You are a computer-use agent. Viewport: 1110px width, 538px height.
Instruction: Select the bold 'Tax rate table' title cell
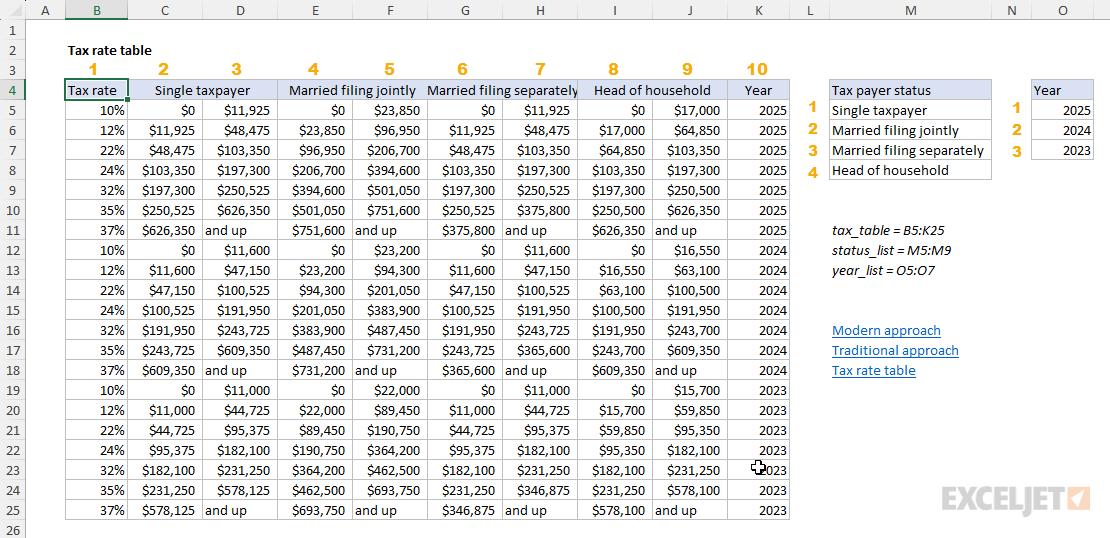tap(110, 50)
